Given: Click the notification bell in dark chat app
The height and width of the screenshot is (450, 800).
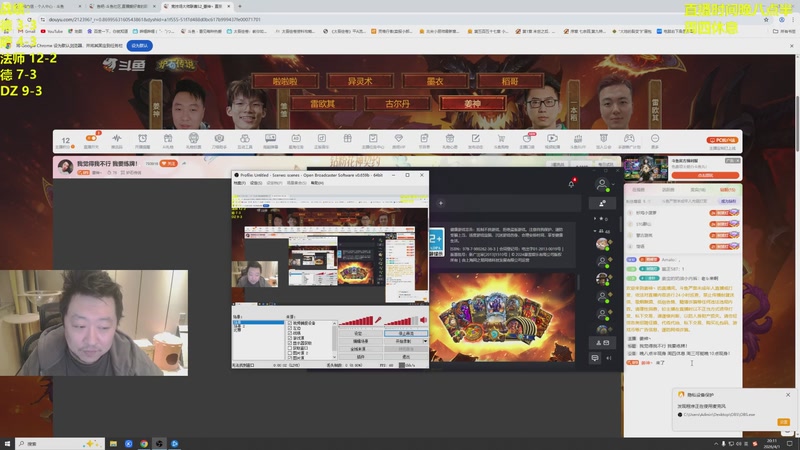Looking at the screenshot, I should click(x=571, y=184).
